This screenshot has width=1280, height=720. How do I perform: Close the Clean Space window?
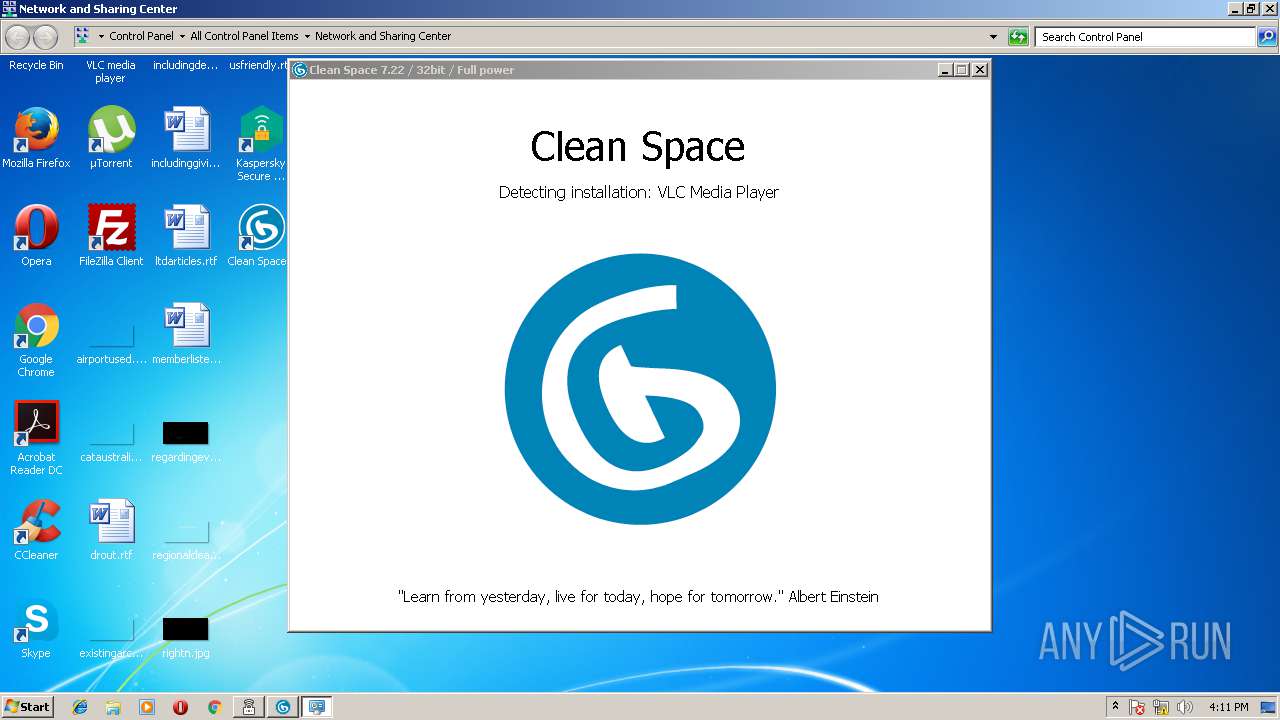click(980, 70)
